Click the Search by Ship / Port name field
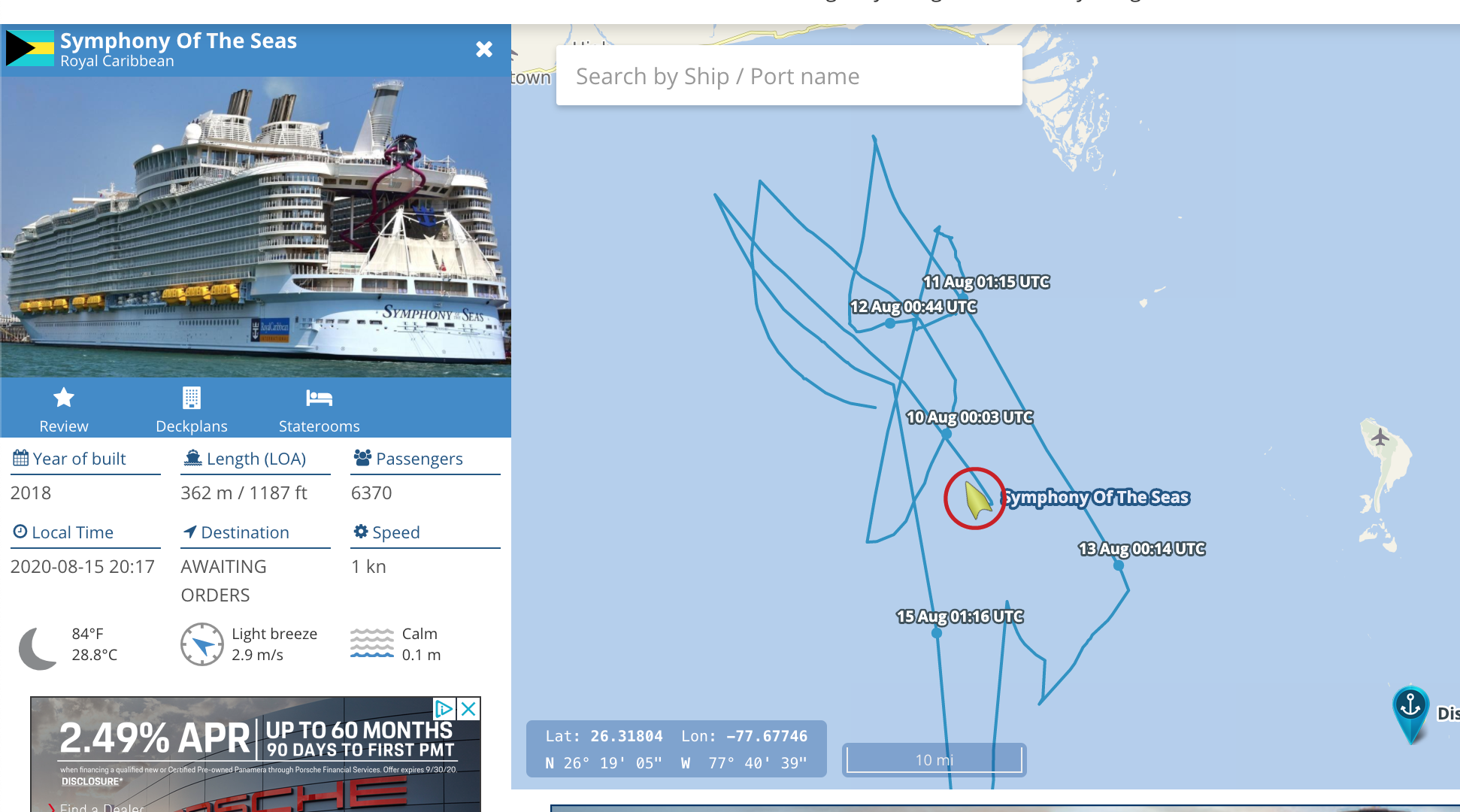The height and width of the screenshot is (812, 1460). tap(789, 76)
